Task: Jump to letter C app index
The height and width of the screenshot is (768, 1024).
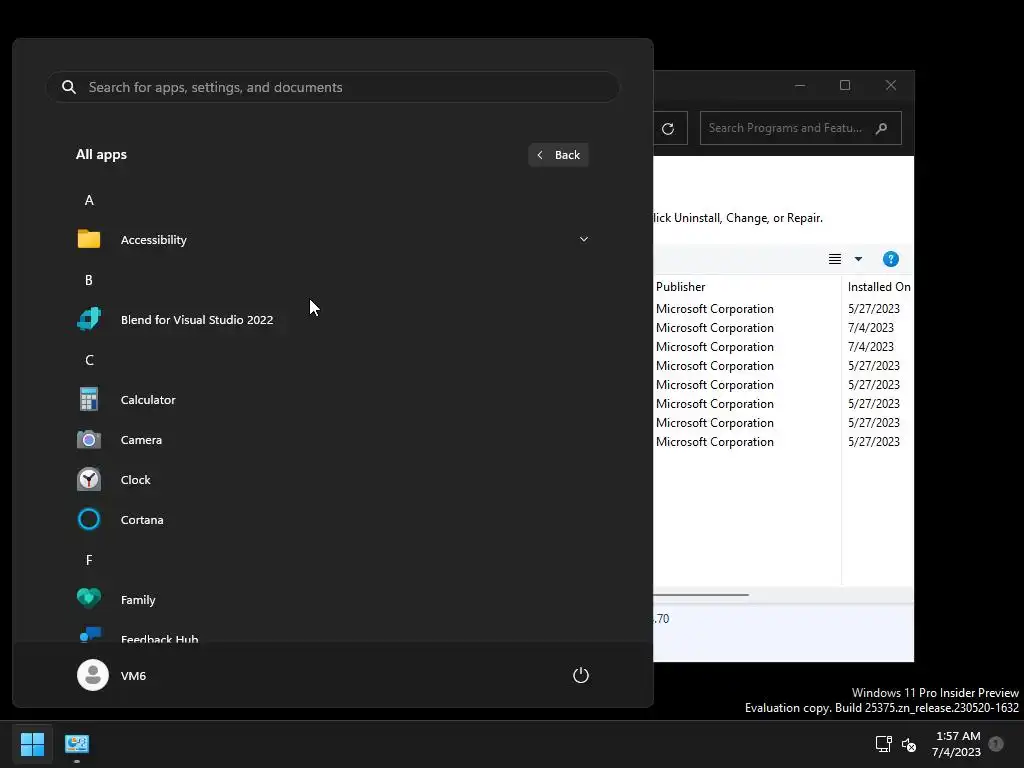Action: [x=89, y=360]
